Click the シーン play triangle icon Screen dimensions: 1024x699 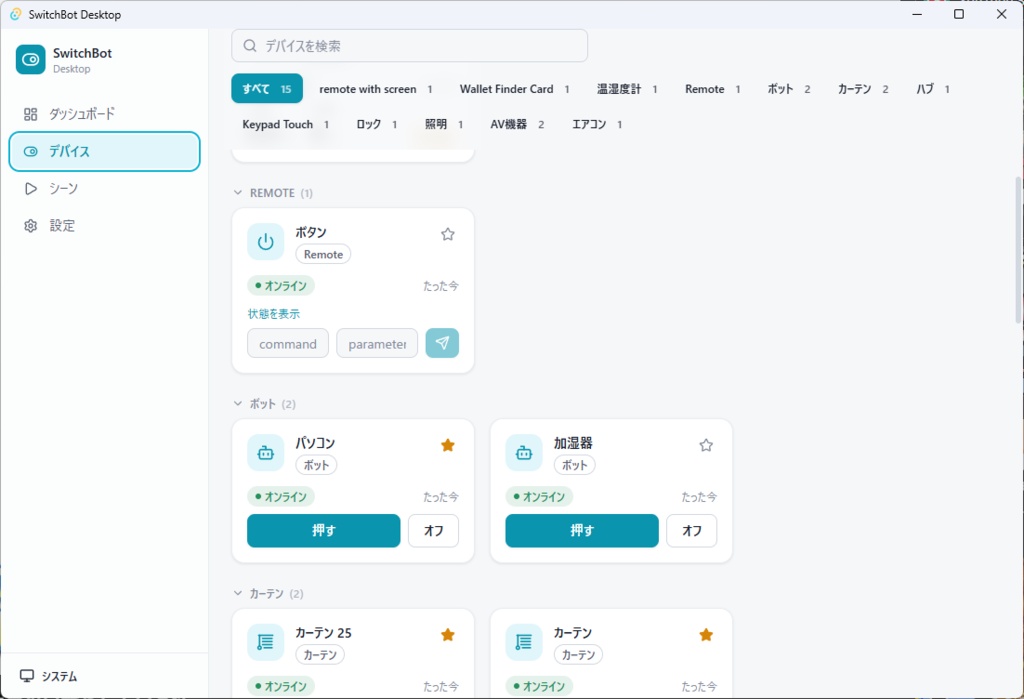[31, 189]
